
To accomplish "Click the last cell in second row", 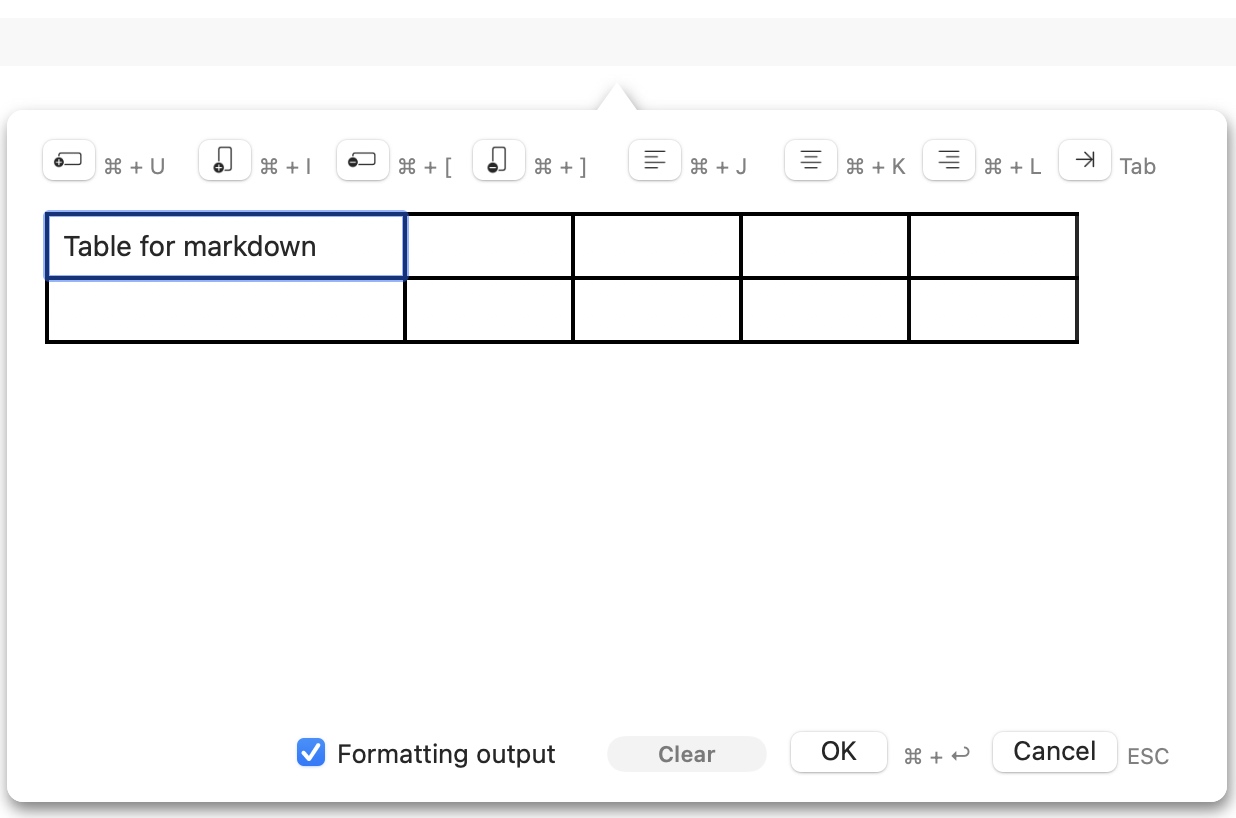I will click(993, 310).
